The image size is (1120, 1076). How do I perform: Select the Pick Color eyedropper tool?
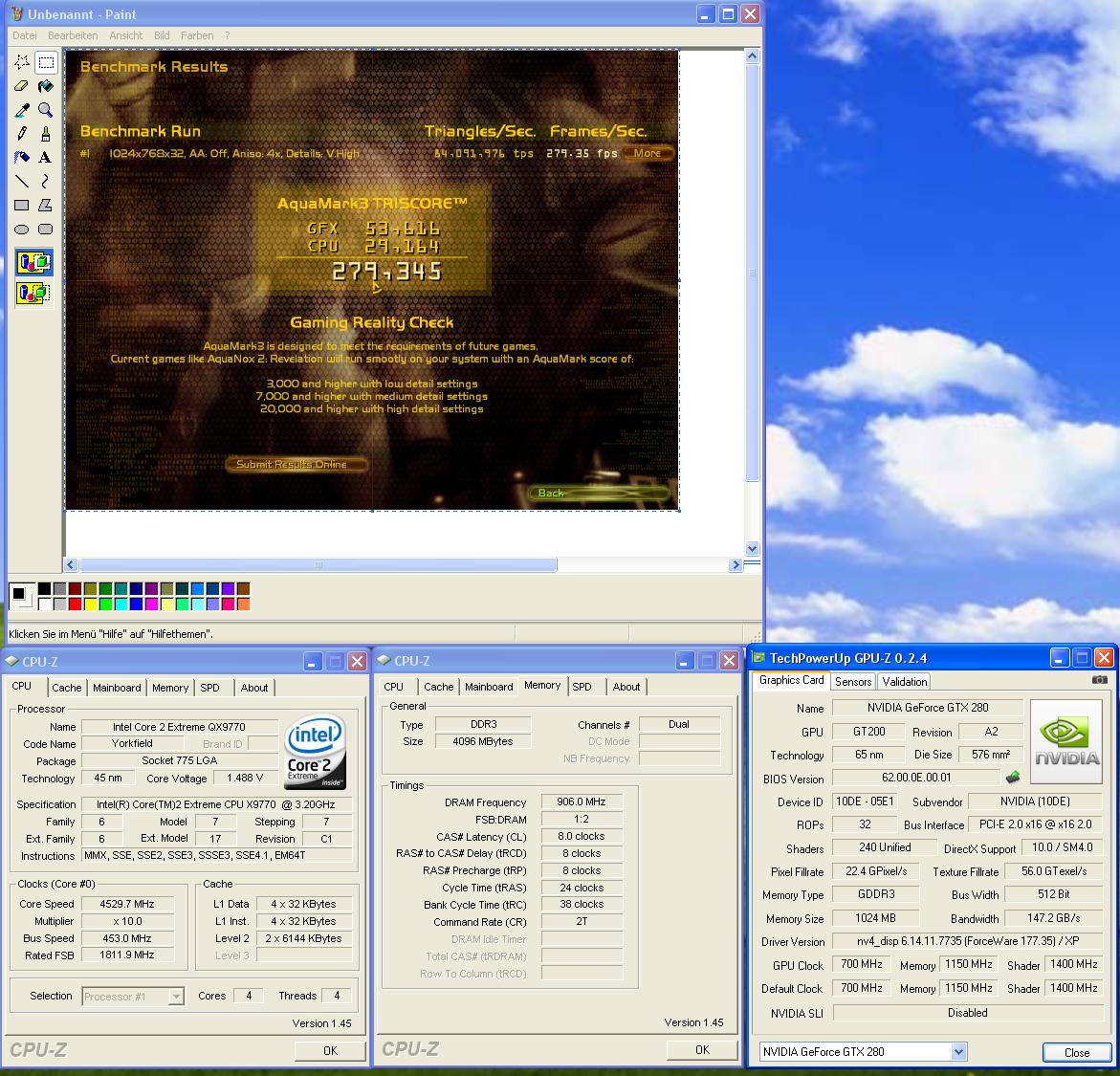point(22,110)
